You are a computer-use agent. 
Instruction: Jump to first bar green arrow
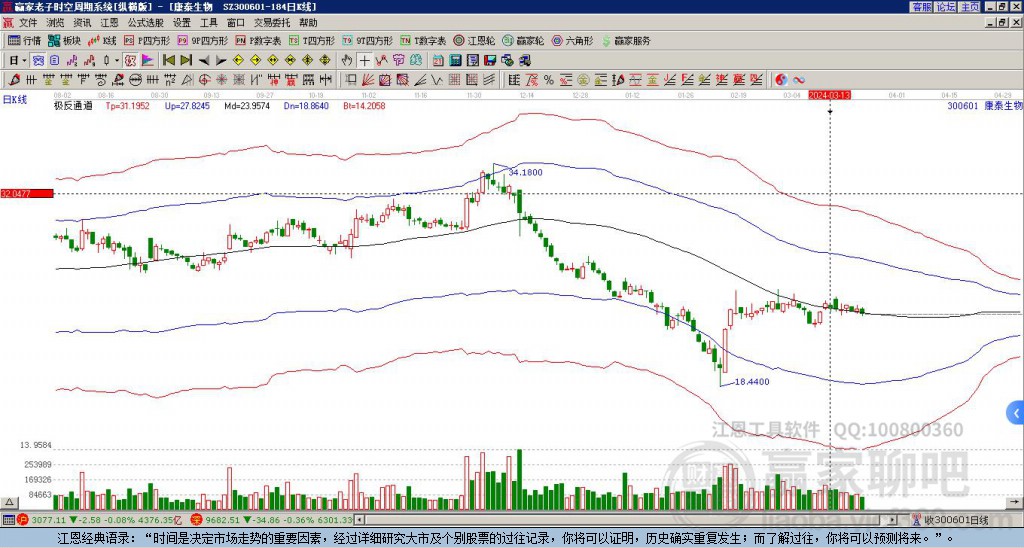pos(169,61)
